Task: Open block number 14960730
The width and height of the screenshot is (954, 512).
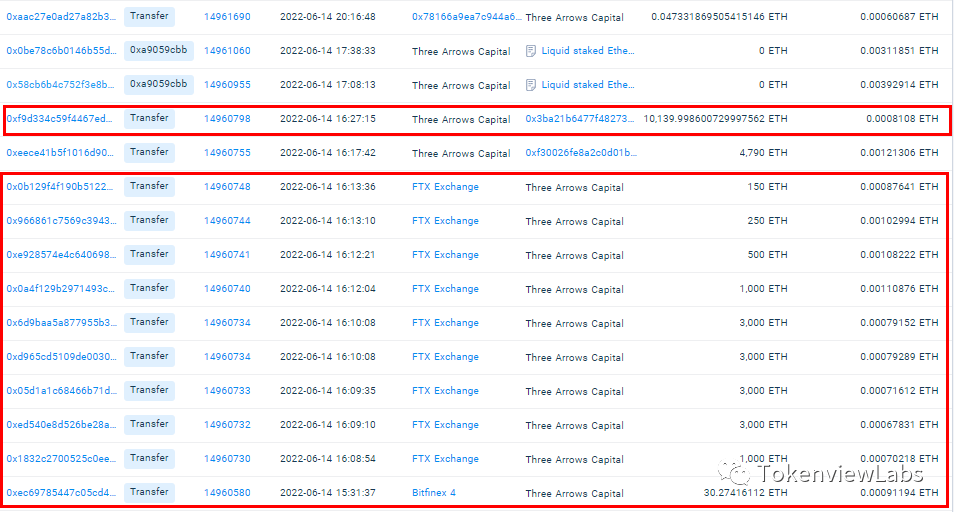Action: (227, 460)
